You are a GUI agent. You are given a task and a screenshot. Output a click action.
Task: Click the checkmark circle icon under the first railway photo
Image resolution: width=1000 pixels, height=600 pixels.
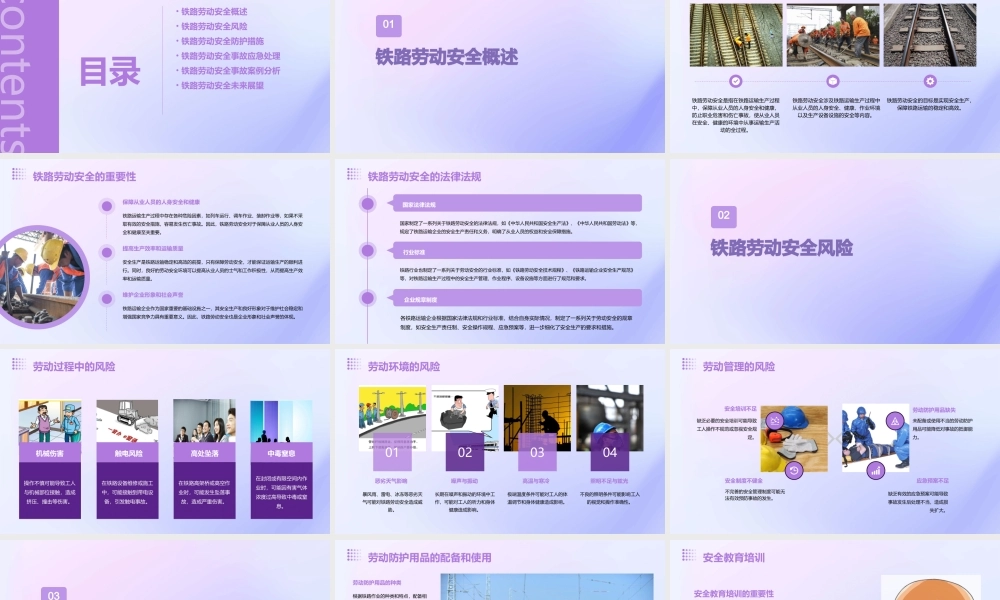coord(736,81)
